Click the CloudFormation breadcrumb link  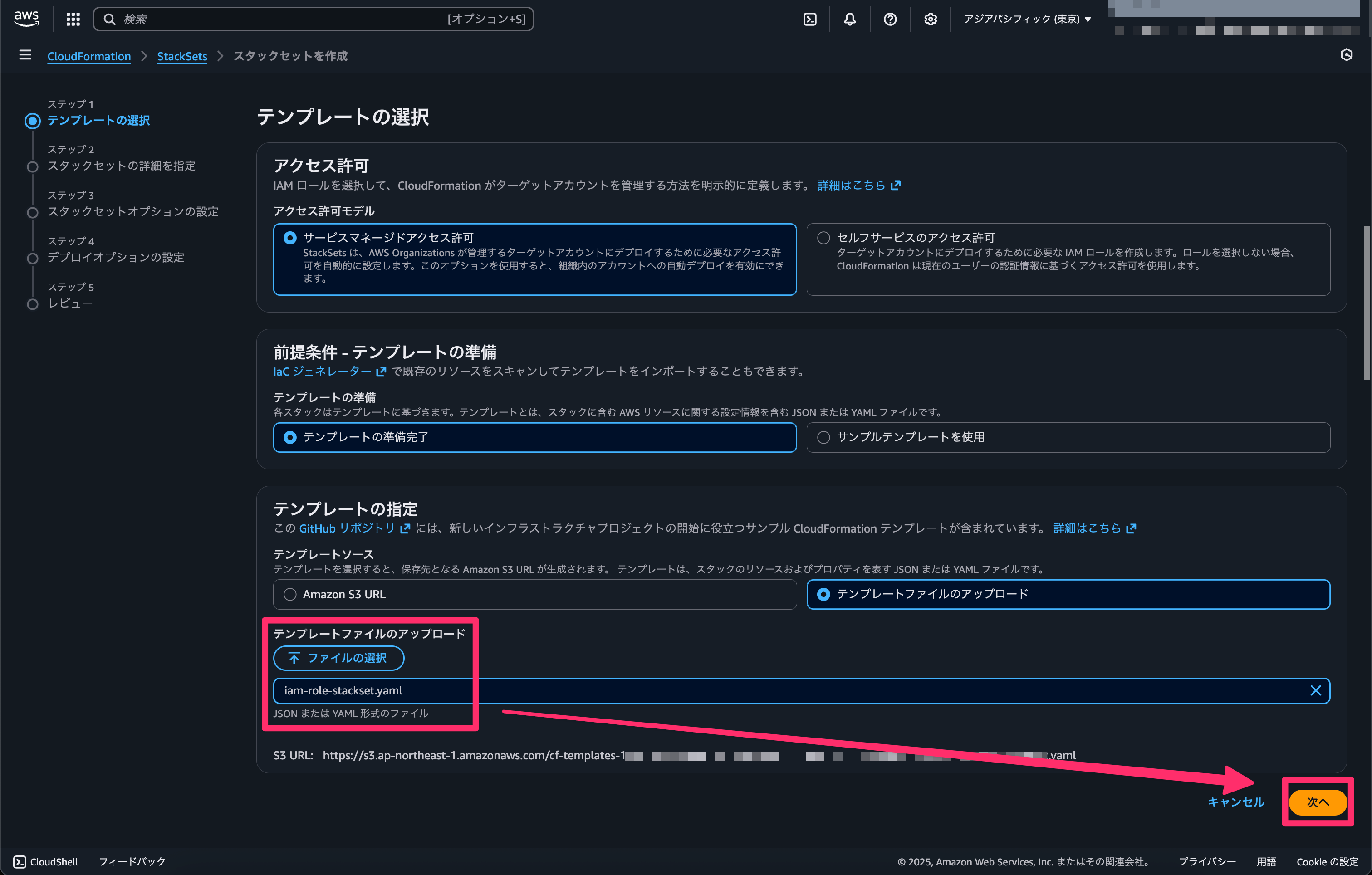[x=89, y=56]
